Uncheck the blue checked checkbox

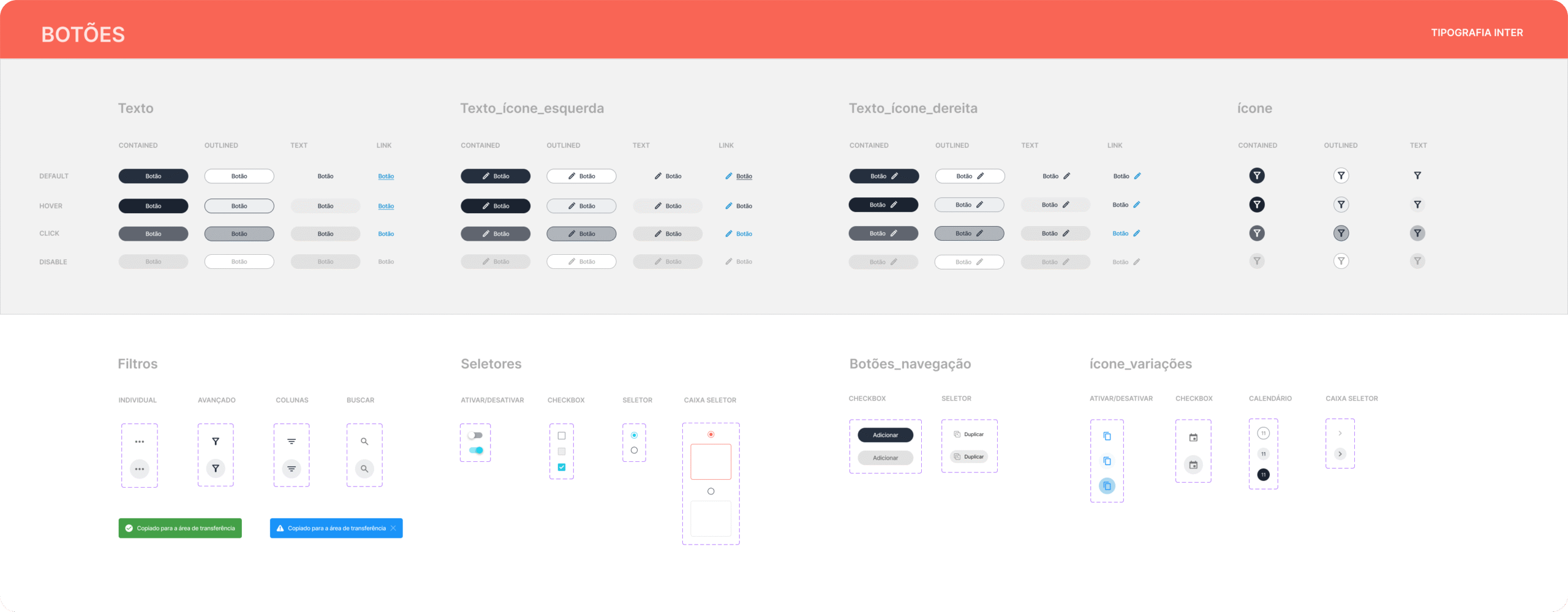pyautogui.click(x=562, y=467)
